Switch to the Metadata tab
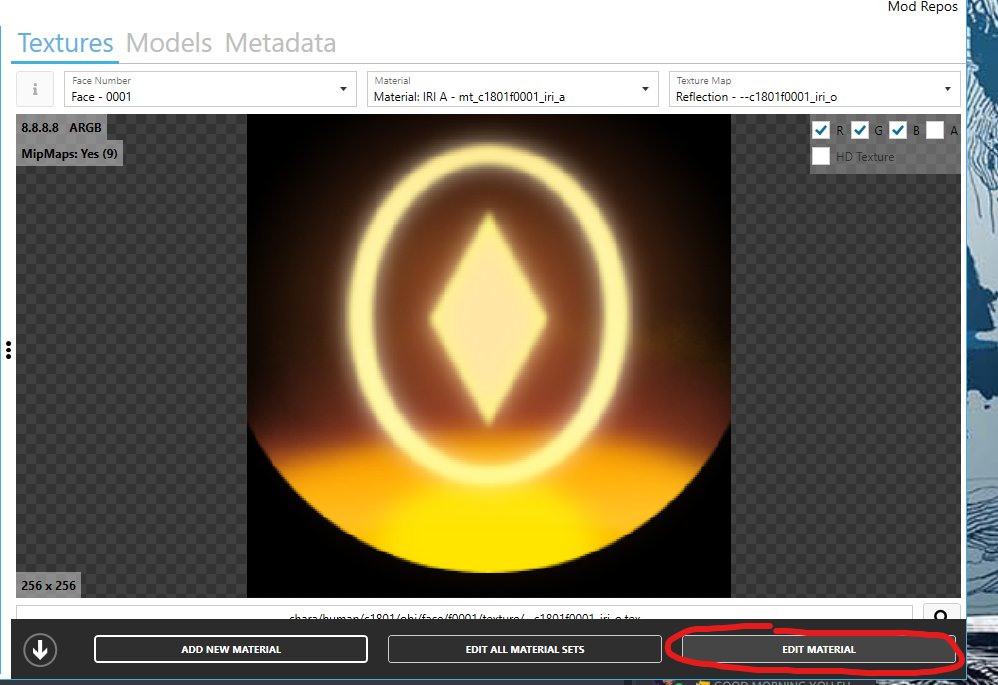This screenshot has width=998, height=685. (280, 43)
